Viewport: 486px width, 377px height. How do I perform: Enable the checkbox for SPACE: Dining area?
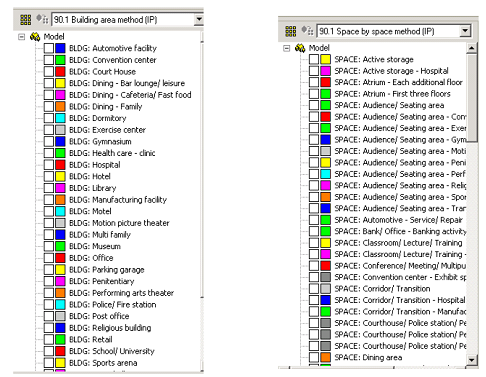tap(314, 357)
